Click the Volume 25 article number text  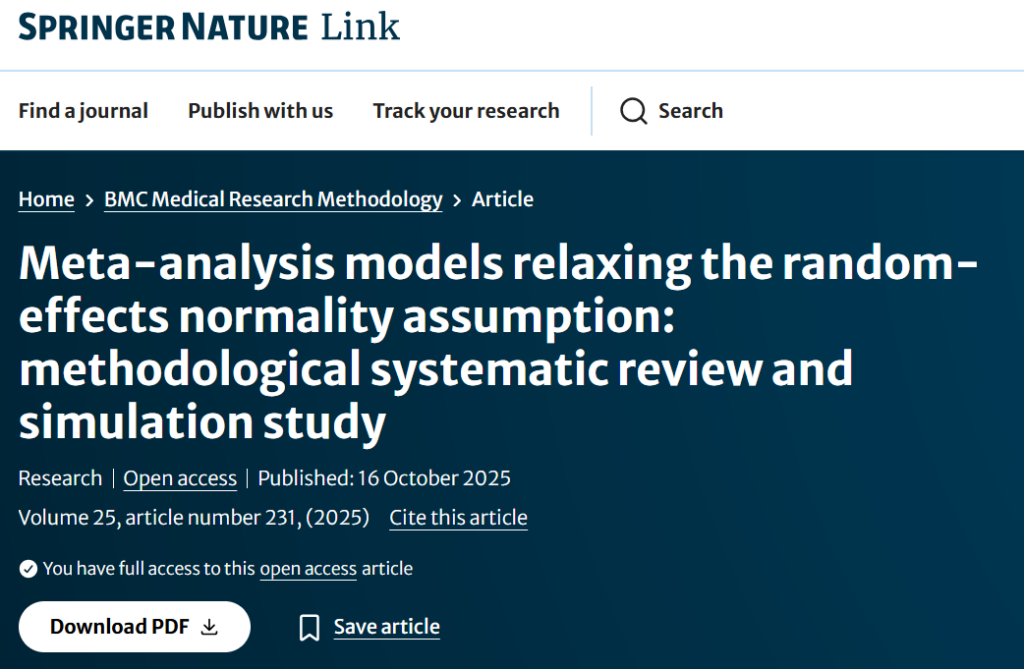[x=194, y=518]
